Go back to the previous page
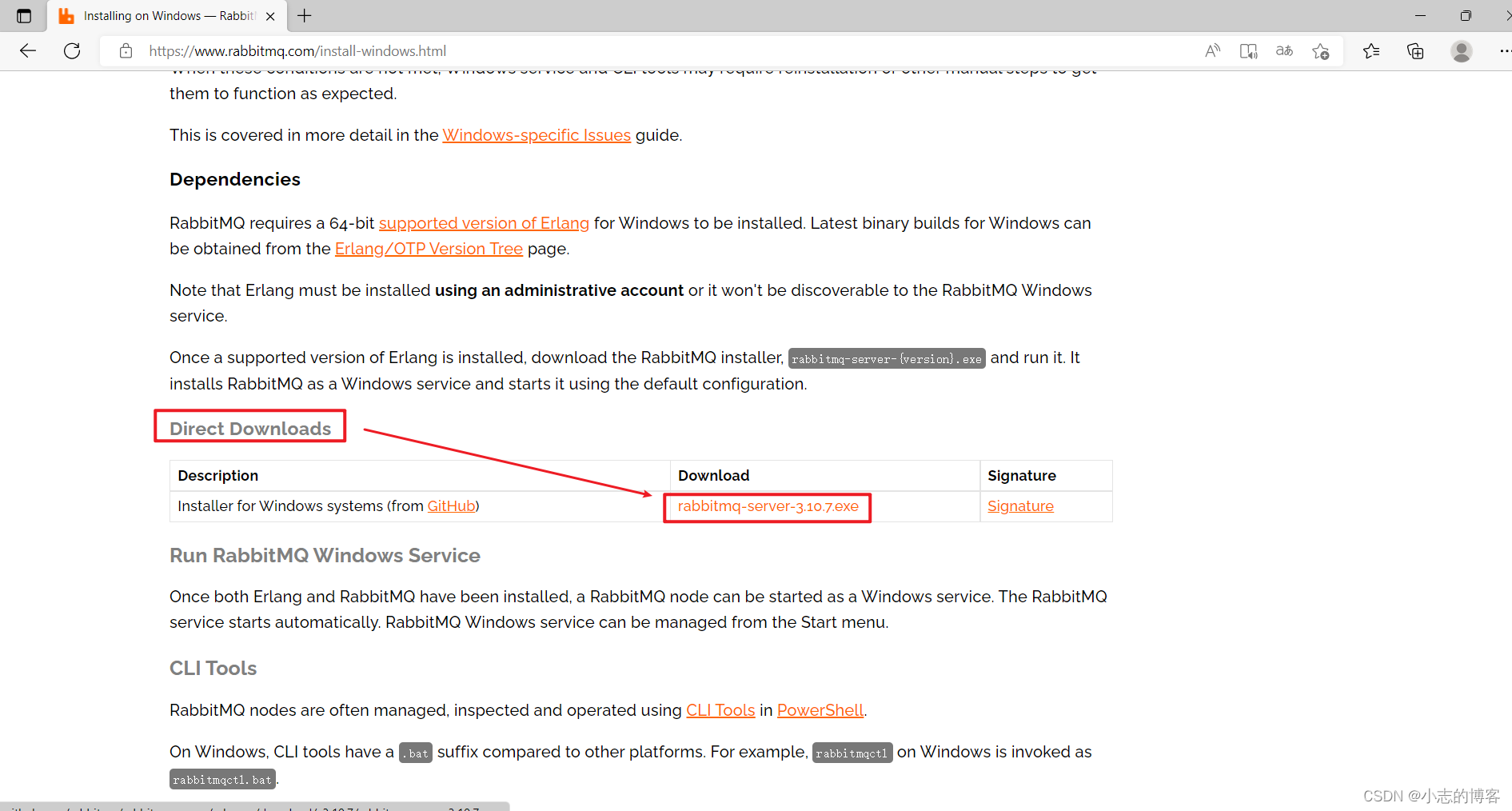Image resolution: width=1512 pixels, height=811 pixels. (x=28, y=51)
